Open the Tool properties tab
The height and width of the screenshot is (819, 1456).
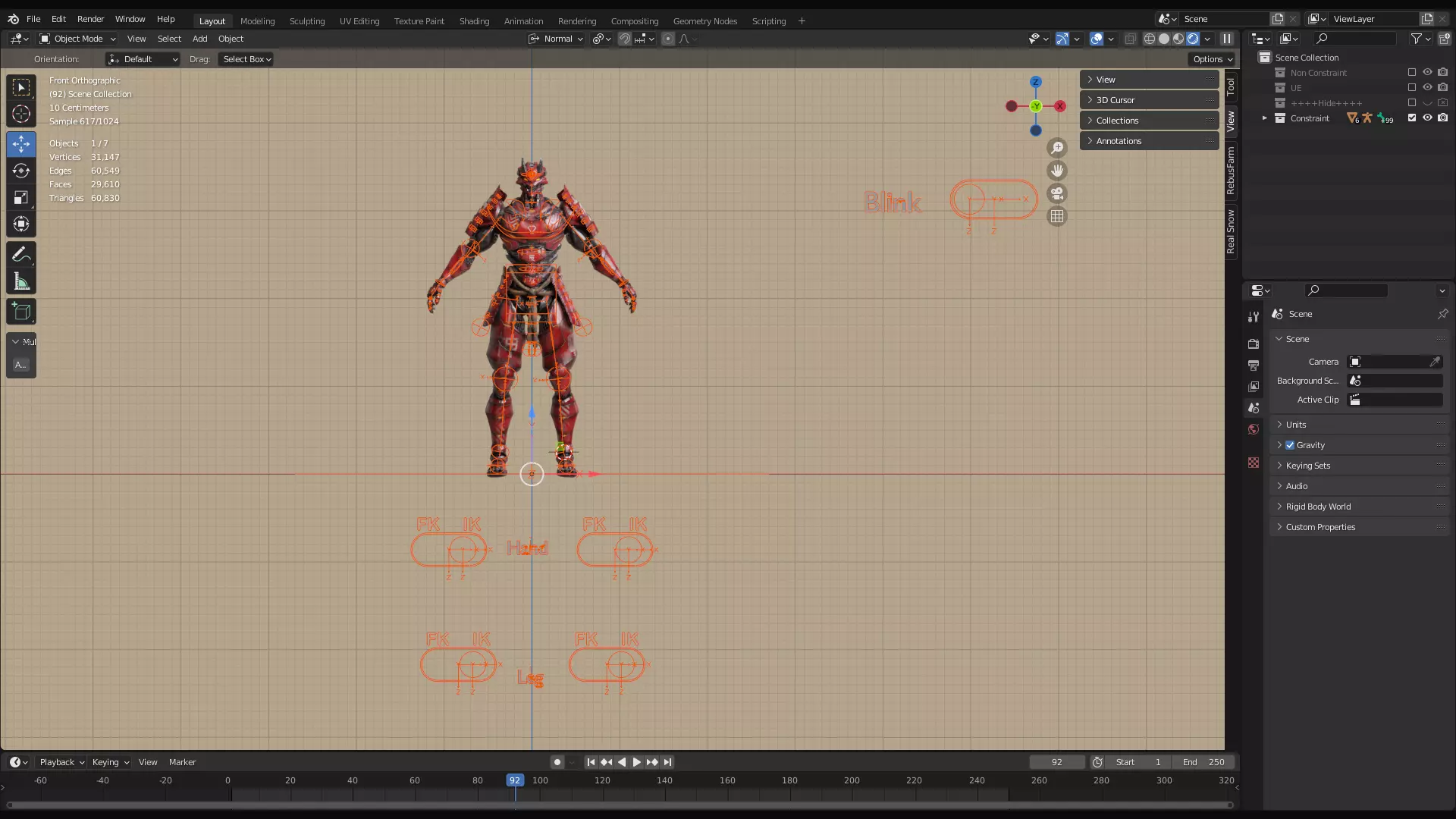pos(1254,316)
